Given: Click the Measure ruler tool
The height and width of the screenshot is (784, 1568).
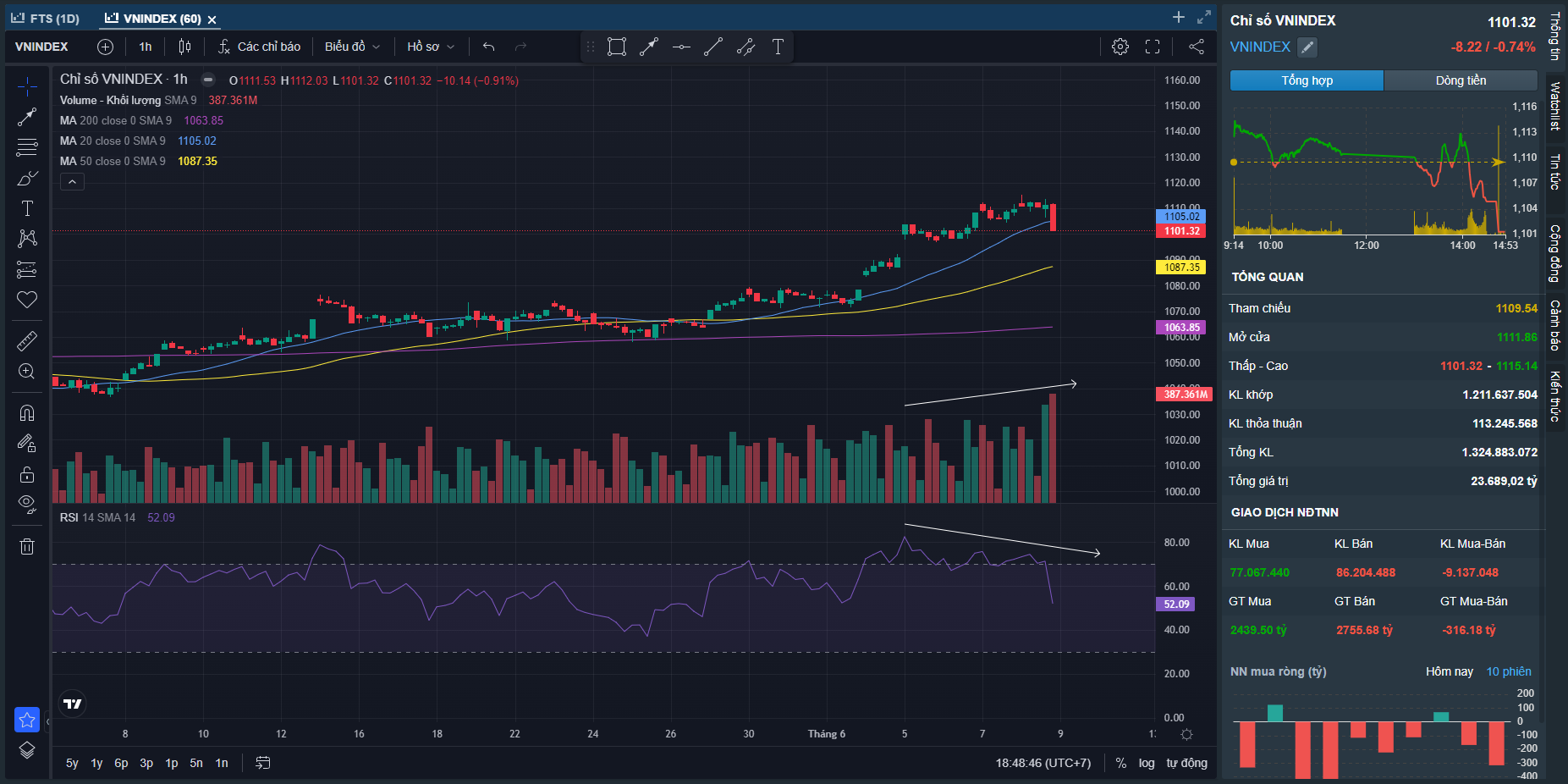Looking at the screenshot, I should click(27, 340).
